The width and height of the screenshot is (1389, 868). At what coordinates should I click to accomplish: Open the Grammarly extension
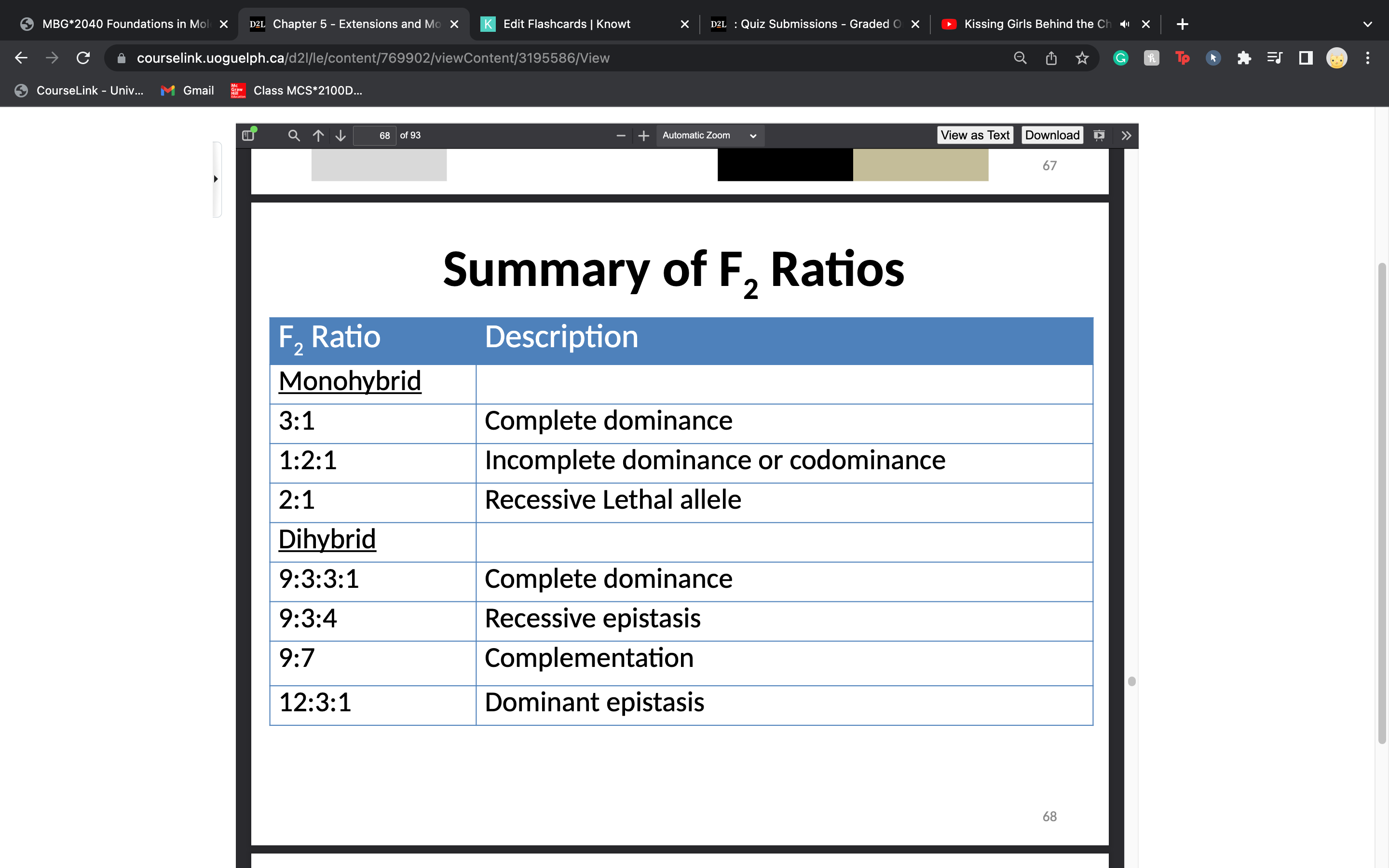(x=1120, y=58)
